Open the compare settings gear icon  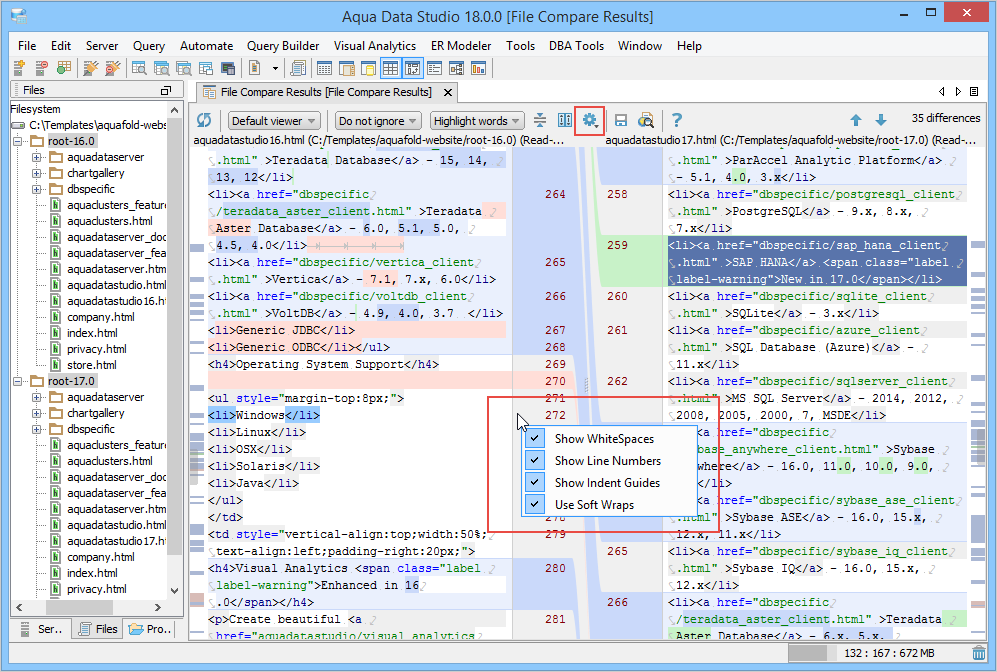[590, 120]
